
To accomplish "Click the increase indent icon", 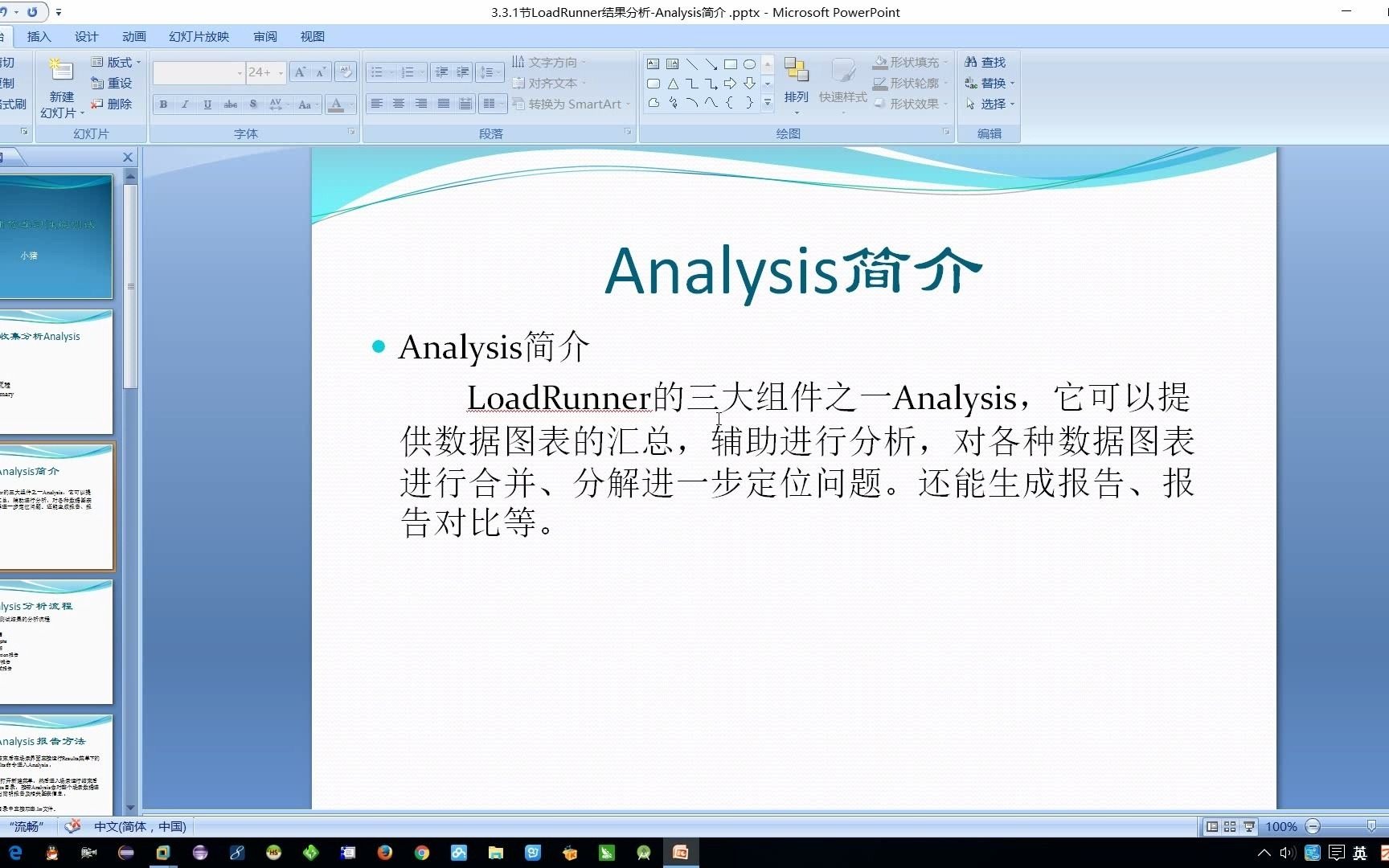I will (x=462, y=72).
